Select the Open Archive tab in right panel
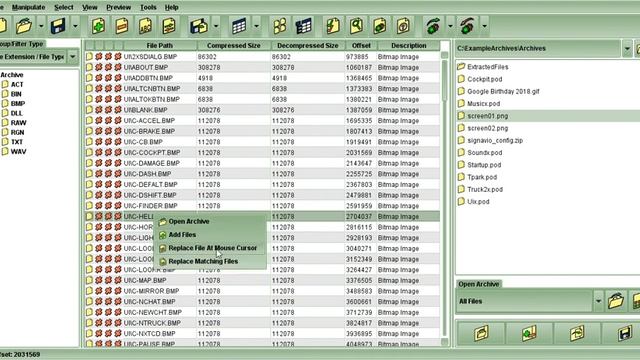Viewport: 640px width, 360px height. [479, 284]
